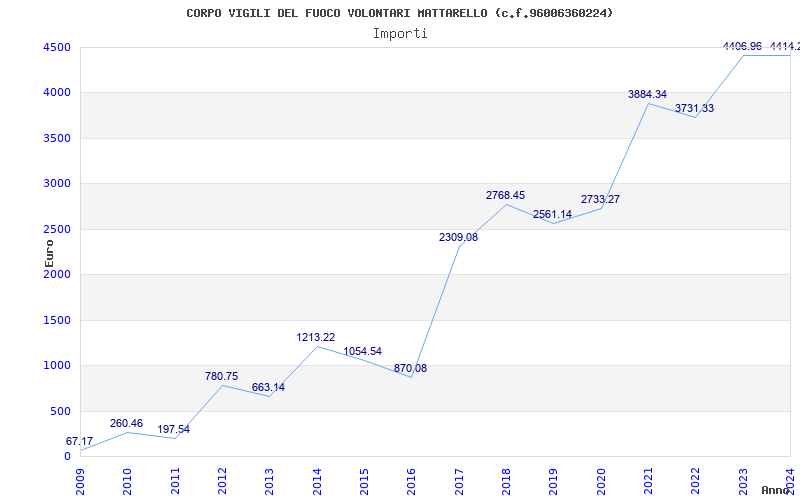Click data label 2733.27
This screenshot has width=800, height=500.
coord(601,199)
